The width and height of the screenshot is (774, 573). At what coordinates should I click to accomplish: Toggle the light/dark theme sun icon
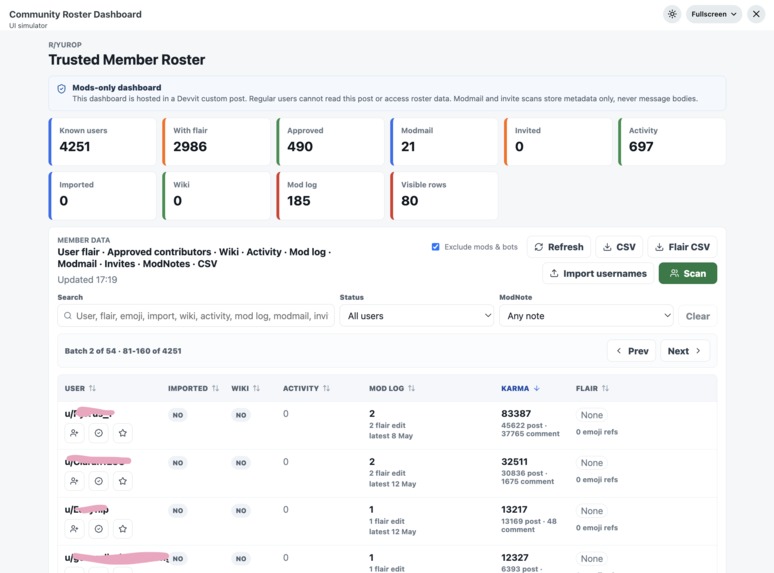pyautogui.click(x=672, y=14)
